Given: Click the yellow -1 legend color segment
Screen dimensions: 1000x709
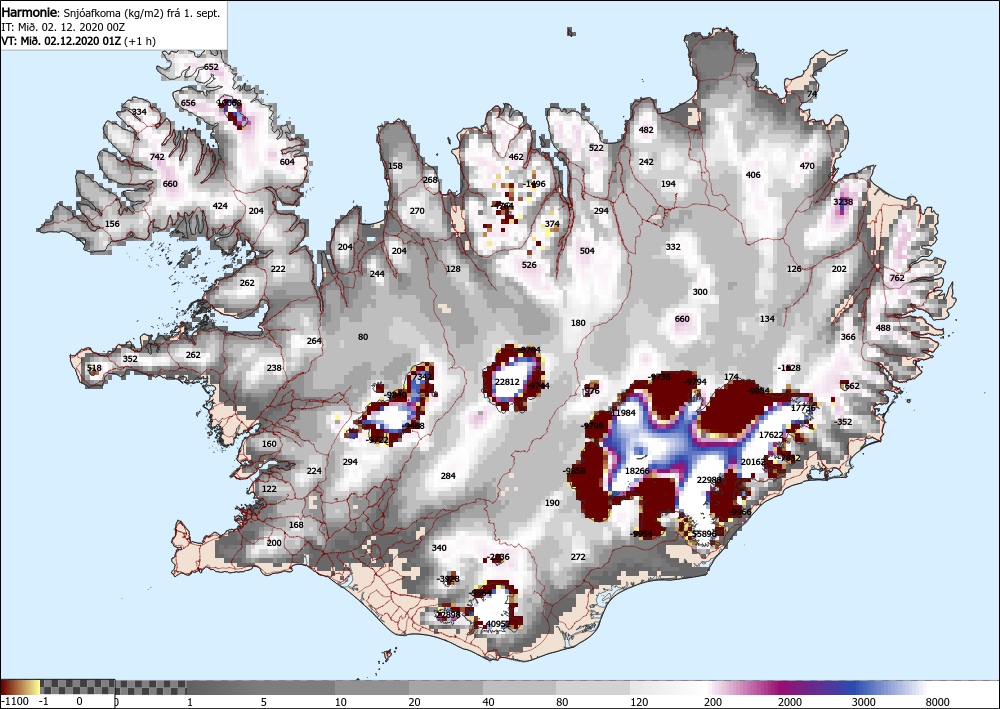Looking at the screenshot, I should click(32, 687).
